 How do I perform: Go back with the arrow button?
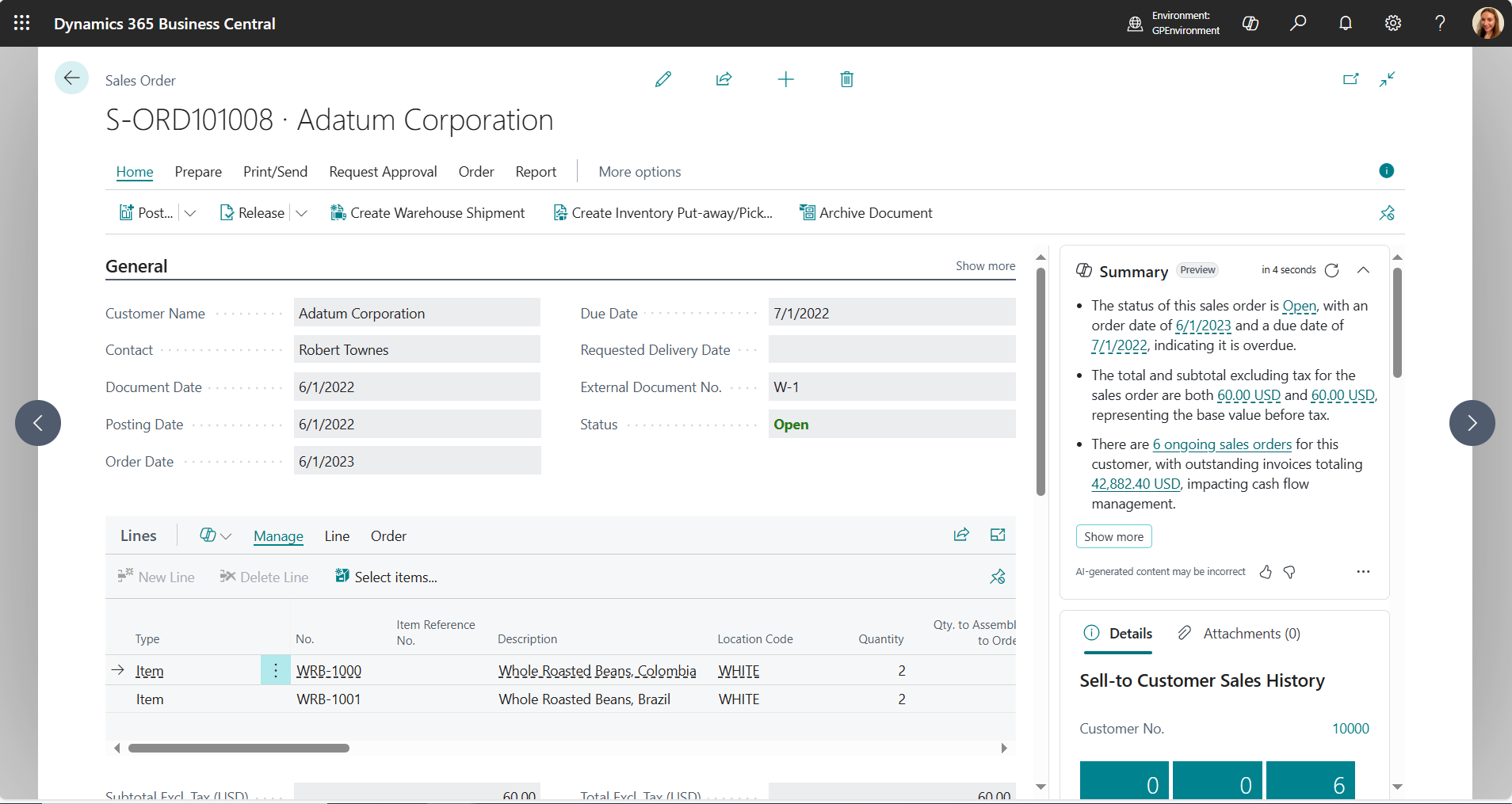(x=71, y=78)
